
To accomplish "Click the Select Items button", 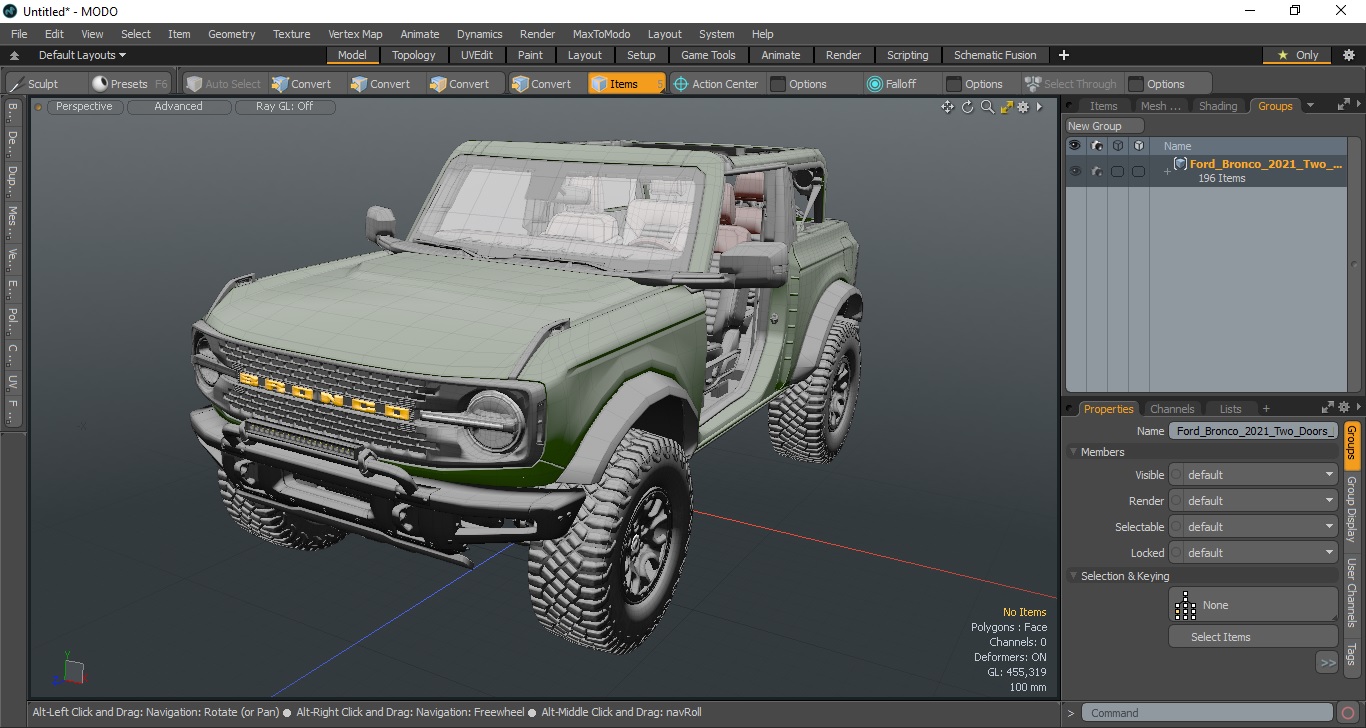I will click(x=1253, y=637).
